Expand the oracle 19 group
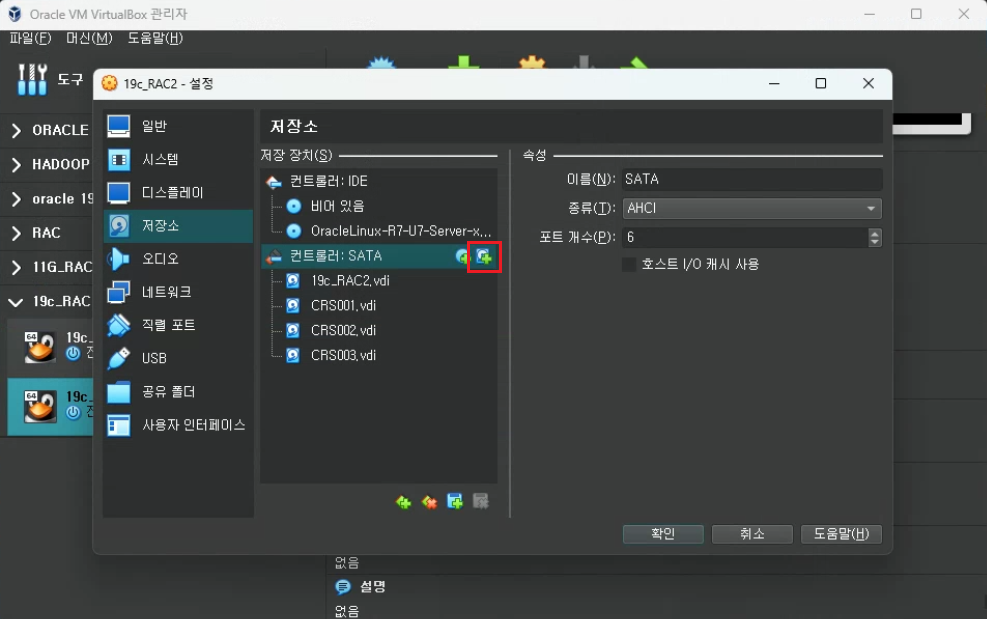Image resolution: width=987 pixels, height=619 pixels. [16, 199]
